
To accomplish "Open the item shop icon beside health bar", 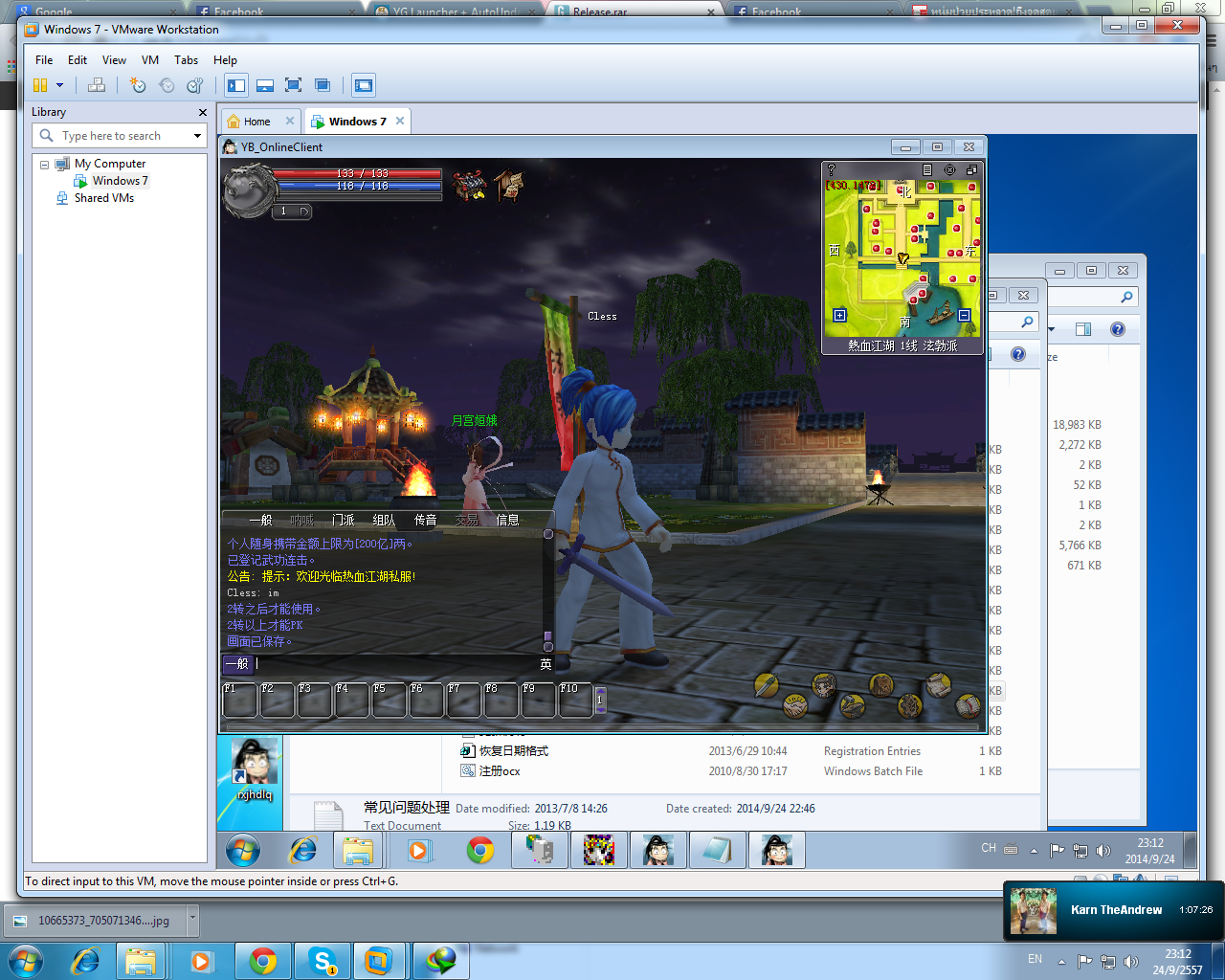I will (469, 185).
